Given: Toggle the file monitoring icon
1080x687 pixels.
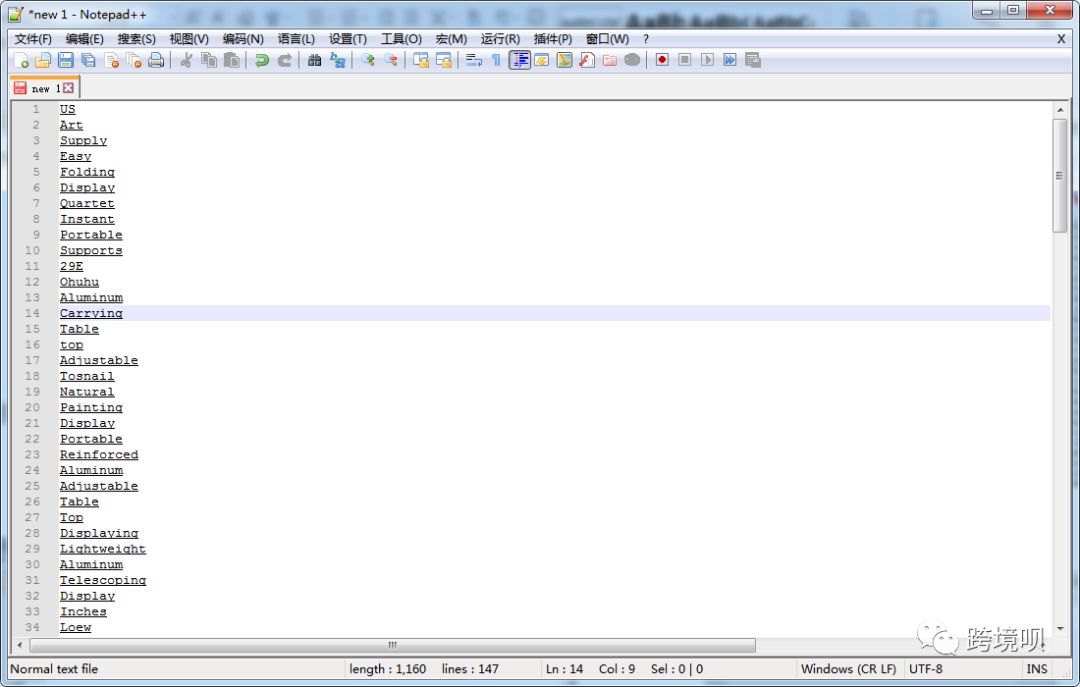Looking at the screenshot, I should (x=632, y=61).
